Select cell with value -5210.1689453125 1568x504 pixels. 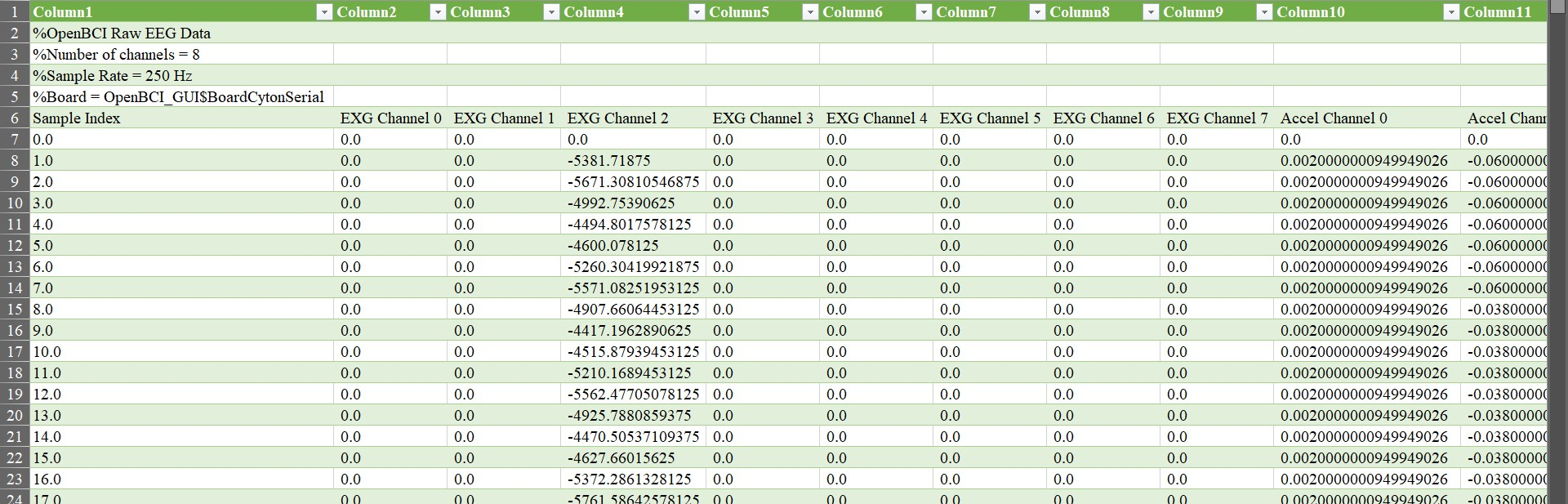coord(633,373)
